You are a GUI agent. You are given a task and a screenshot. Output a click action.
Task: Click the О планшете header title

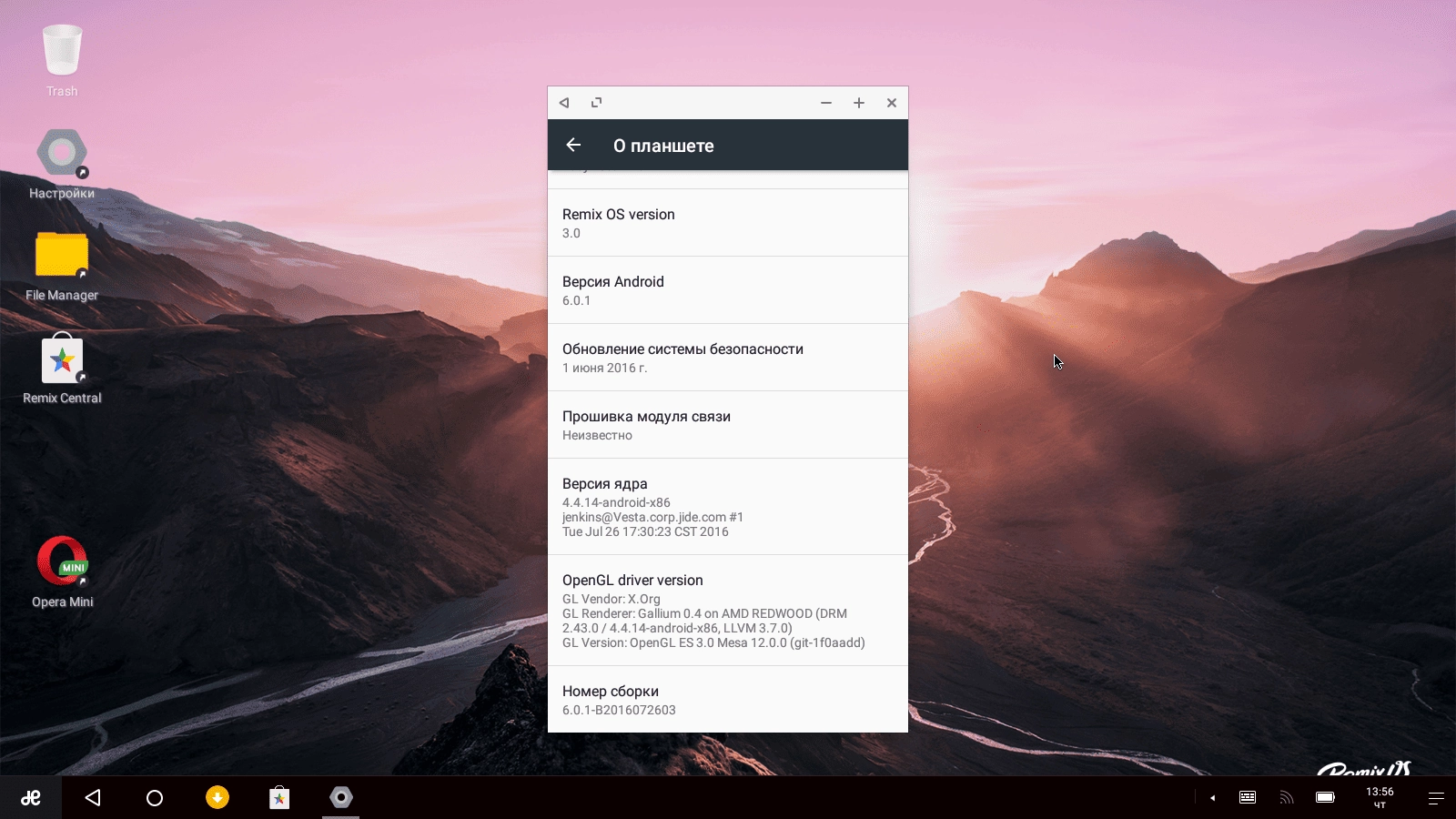(x=663, y=146)
